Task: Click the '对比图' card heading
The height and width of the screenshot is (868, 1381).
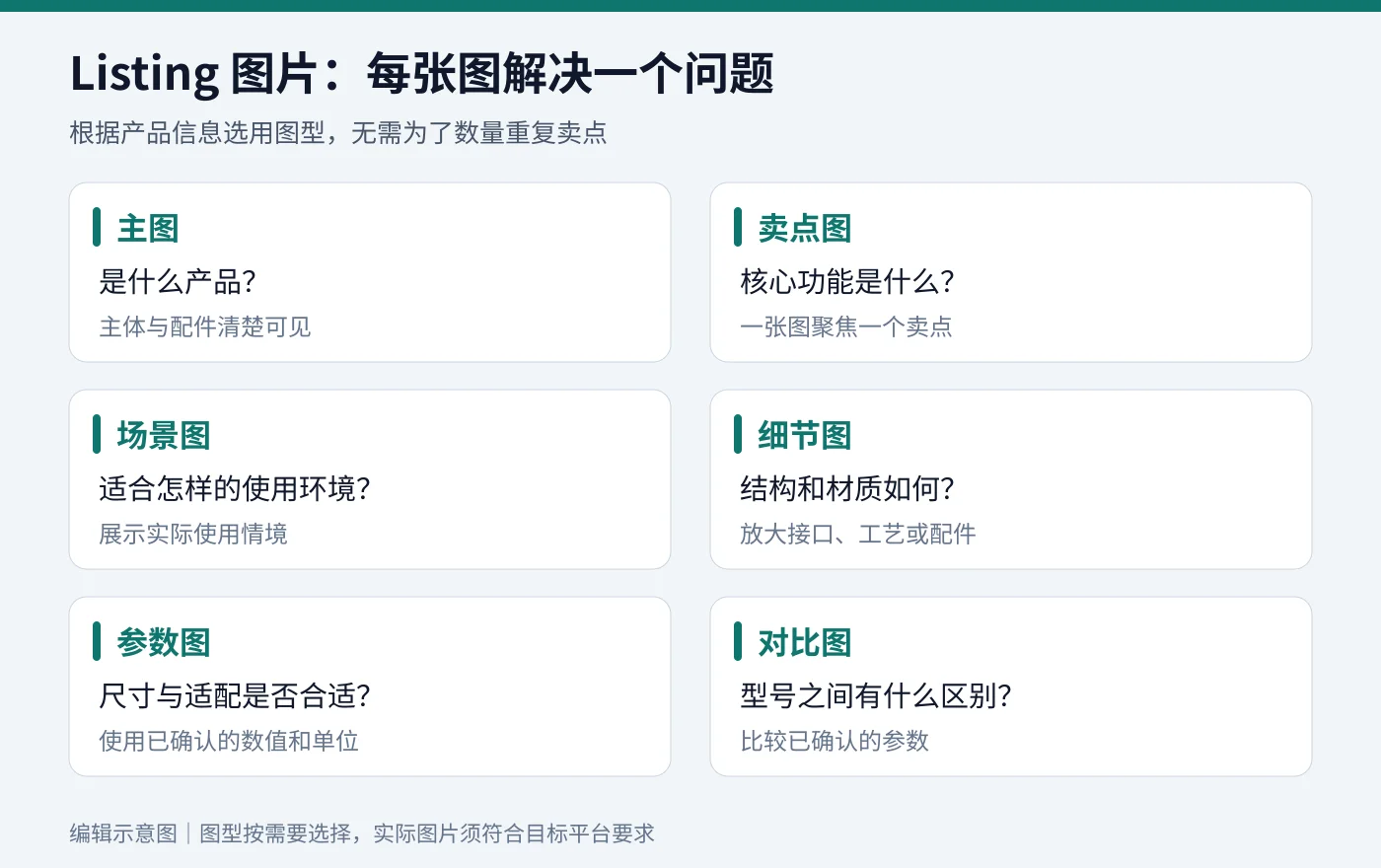Action: tap(805, 642)
